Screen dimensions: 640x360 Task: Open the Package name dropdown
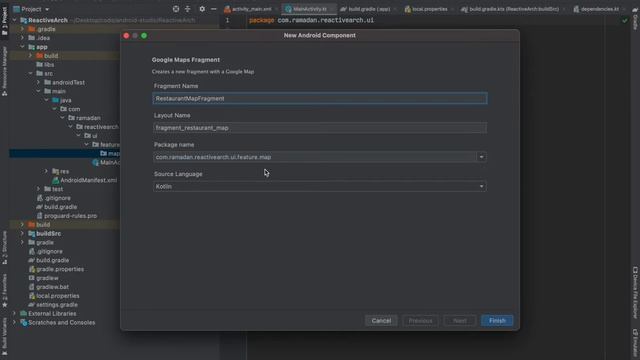pyautogui.click(x=481, y=157)
